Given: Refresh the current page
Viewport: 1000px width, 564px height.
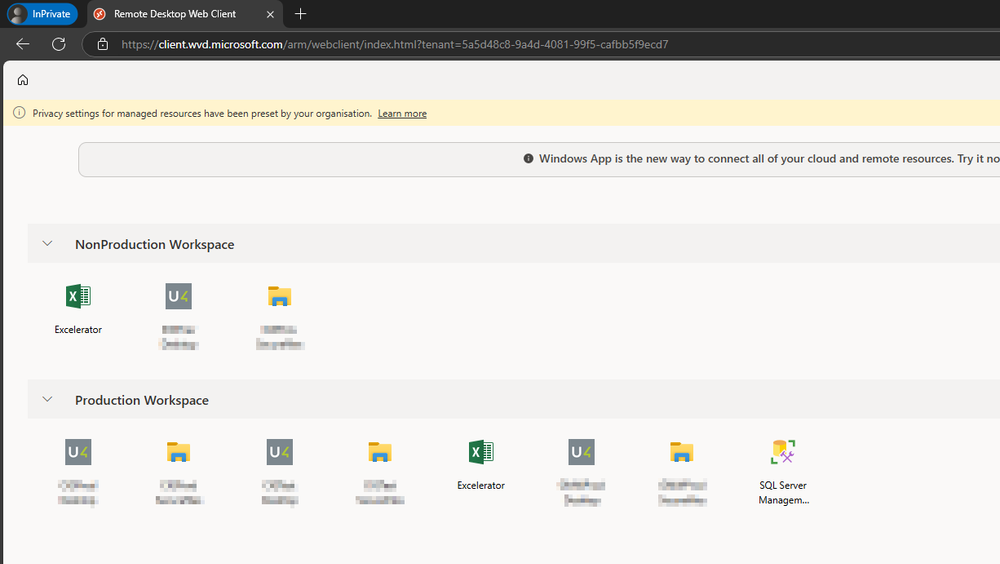Looking at the screenshot, I should click(59, 44).
